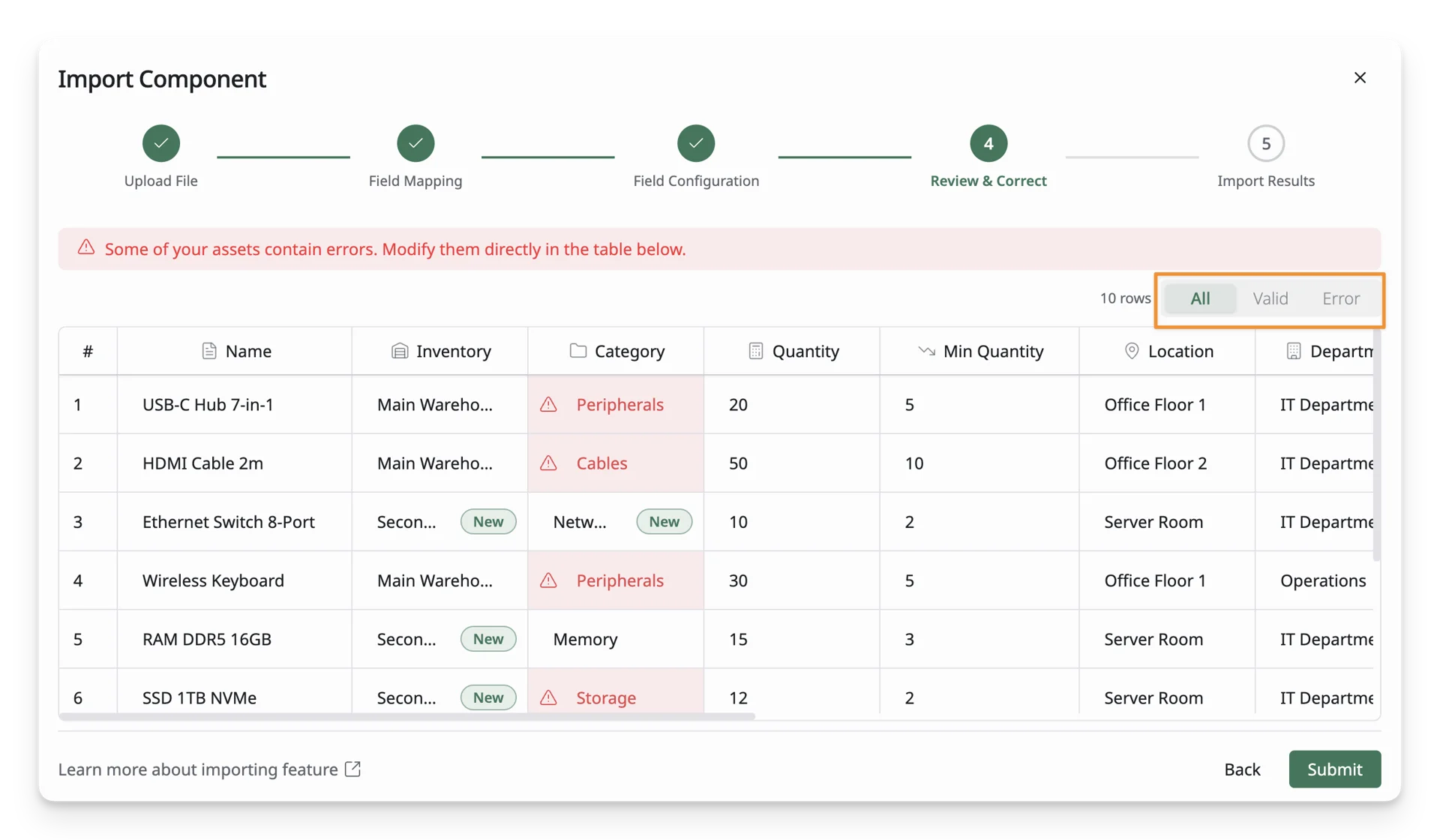Screen dimensions: 1440x840
Task: Click the warning icon in USB-C Hub row
Action: point(549,405)
